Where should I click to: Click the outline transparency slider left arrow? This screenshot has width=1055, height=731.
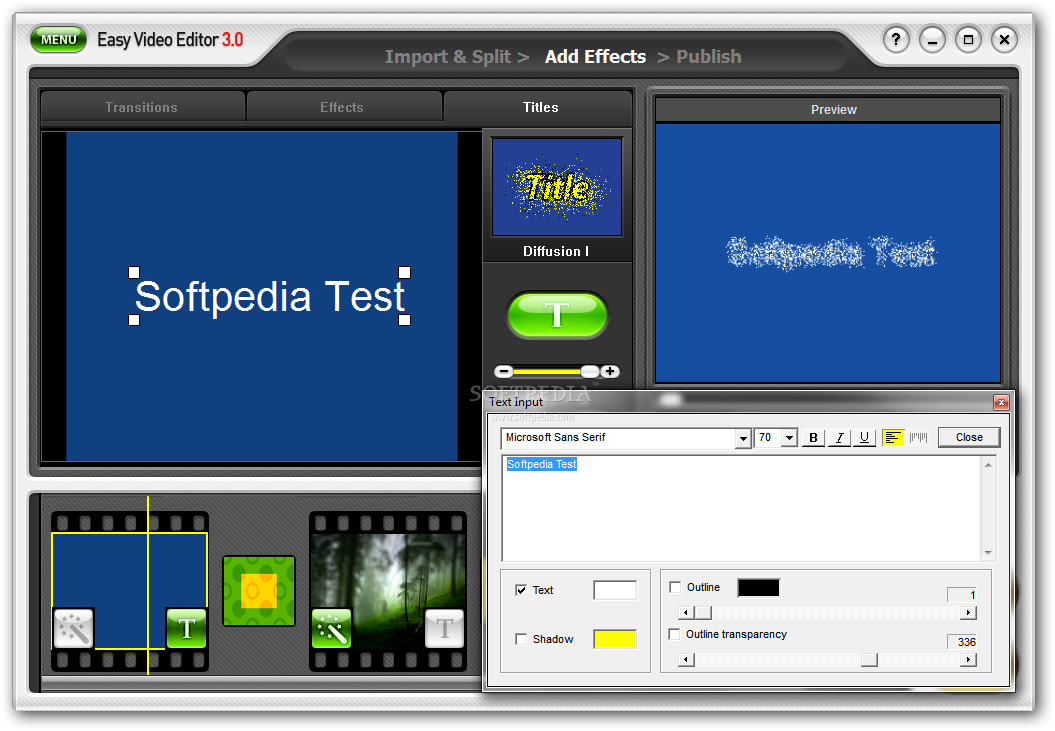pos(686,660)
